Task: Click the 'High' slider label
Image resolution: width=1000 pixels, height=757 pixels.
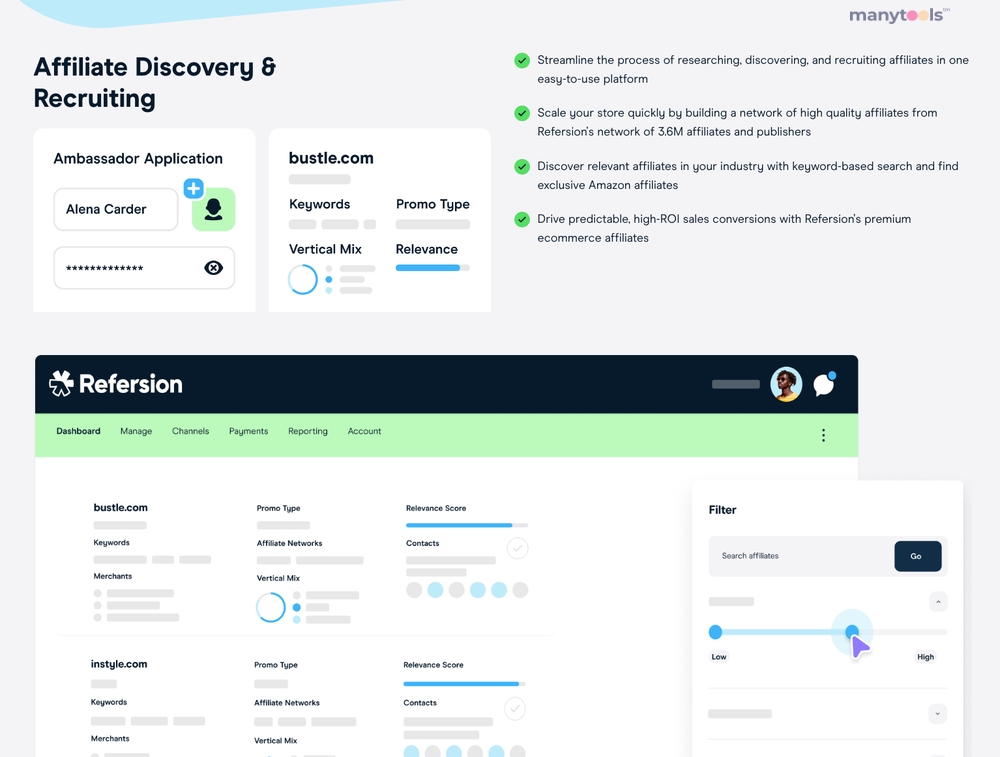Action: tap(925, 657)
